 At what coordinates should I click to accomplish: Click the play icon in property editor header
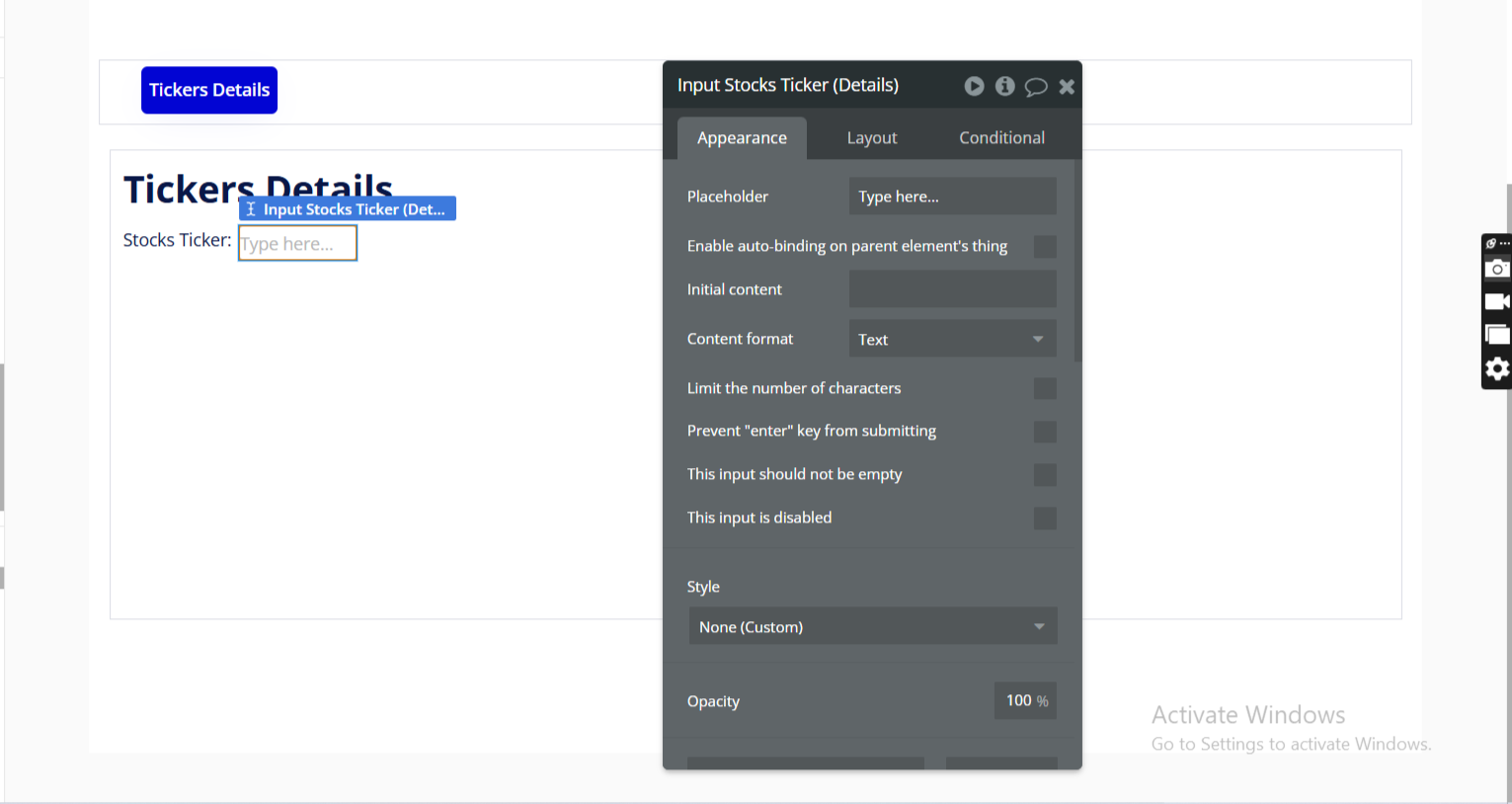coord(974,86)
